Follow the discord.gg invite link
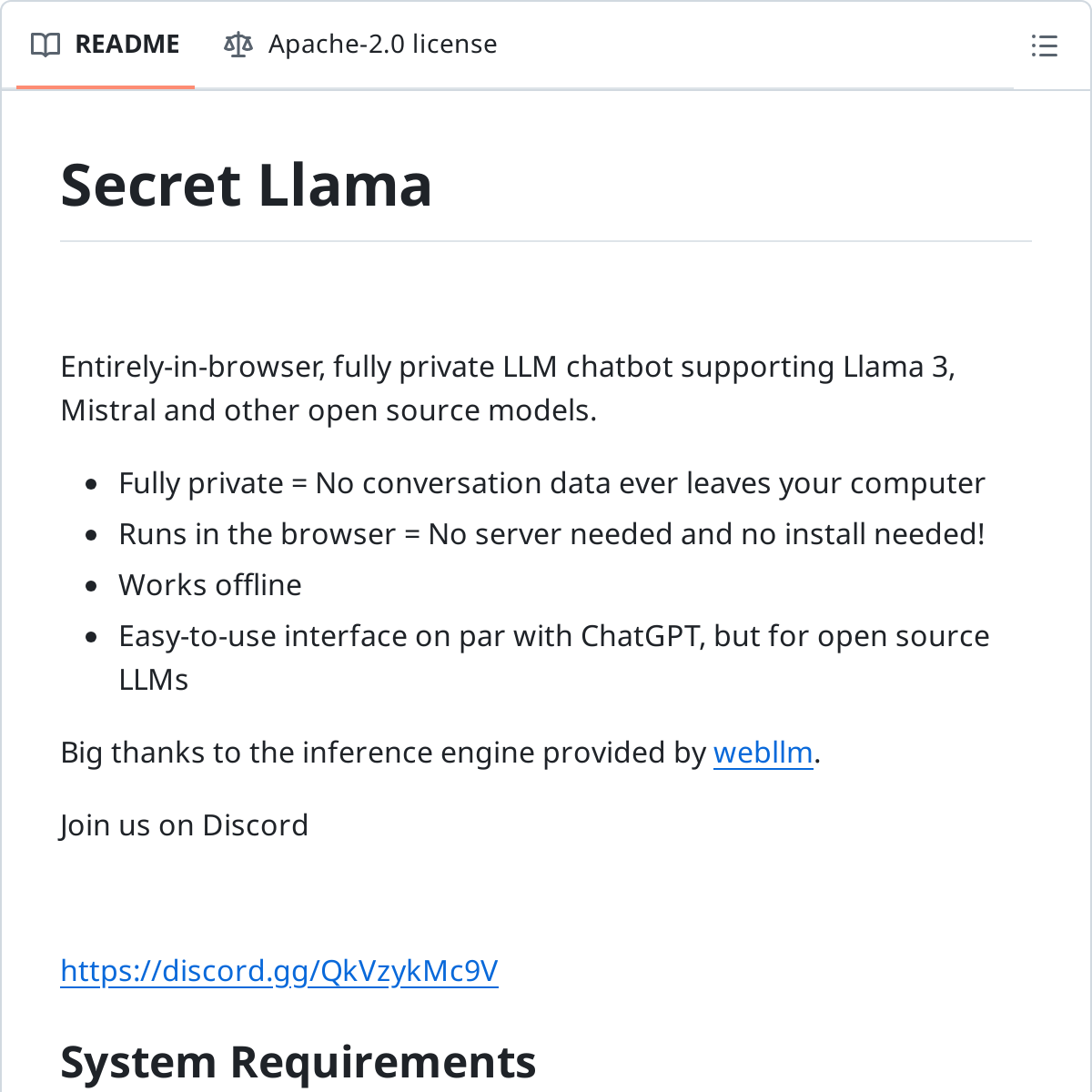This screenshot has width=1092, height=1092. click(x=279, y=971)
